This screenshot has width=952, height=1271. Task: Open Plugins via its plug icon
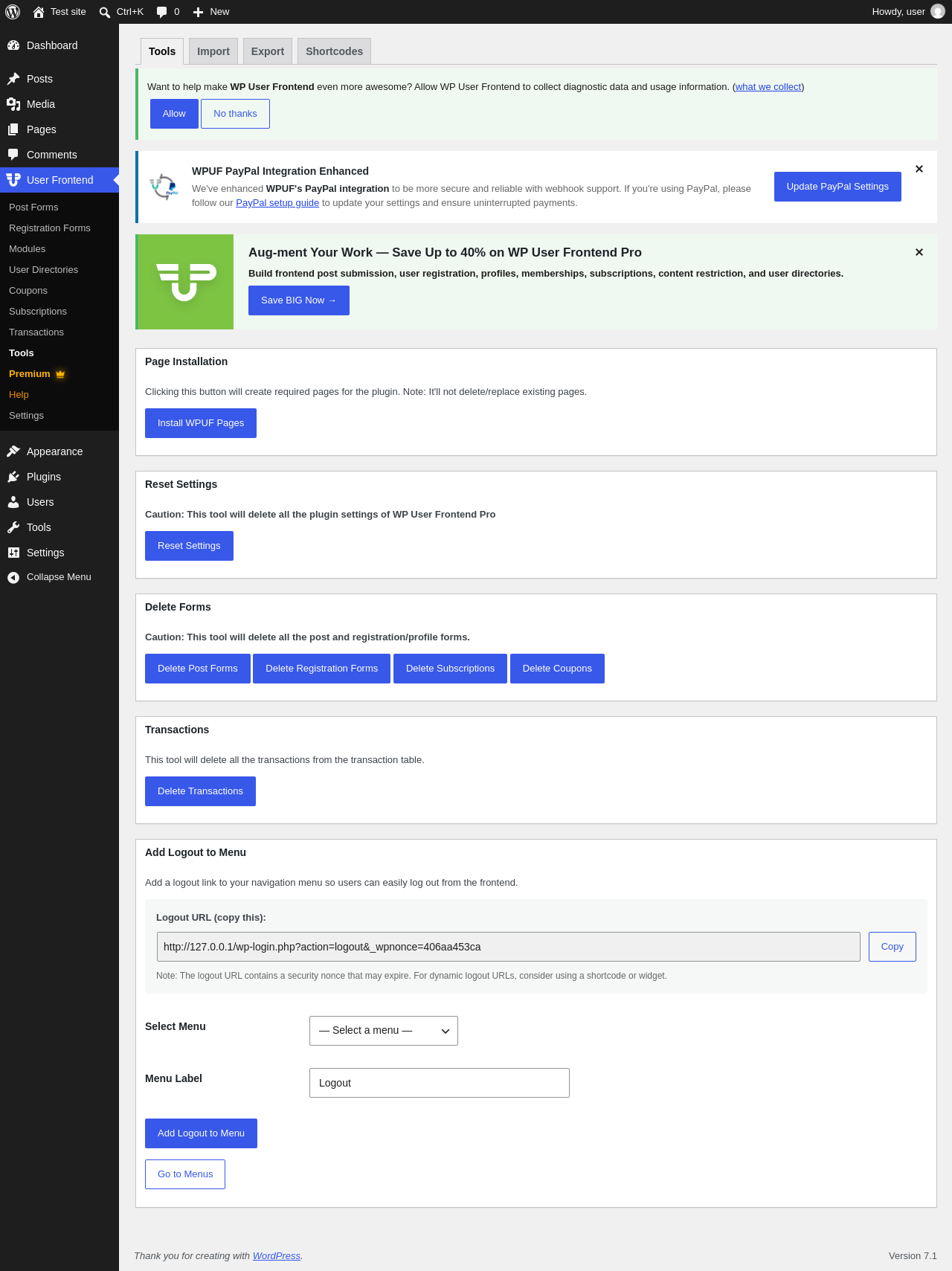[13, 477]
